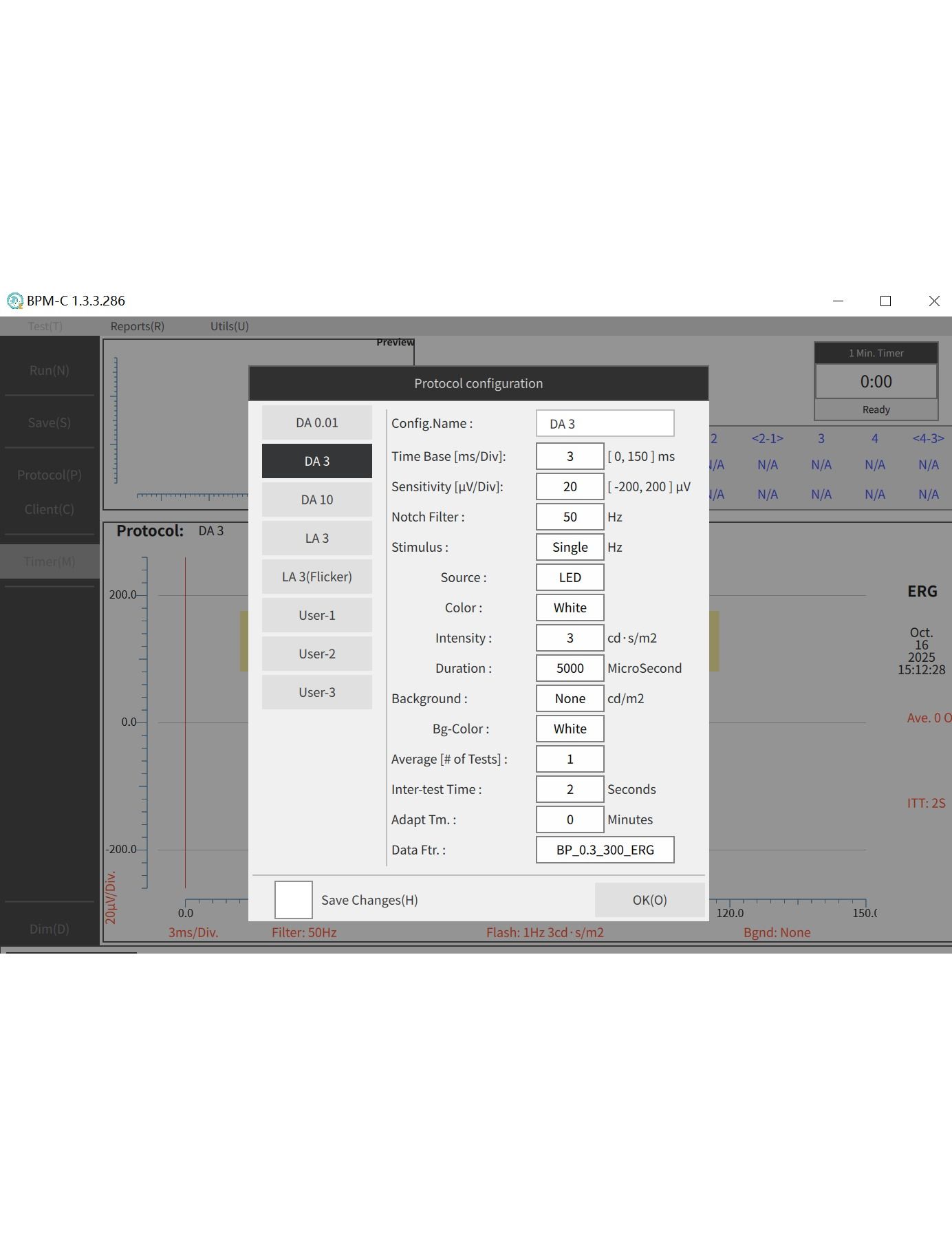
Task: Open the Reports(R) menu
Action: click(x=137, y=326)
